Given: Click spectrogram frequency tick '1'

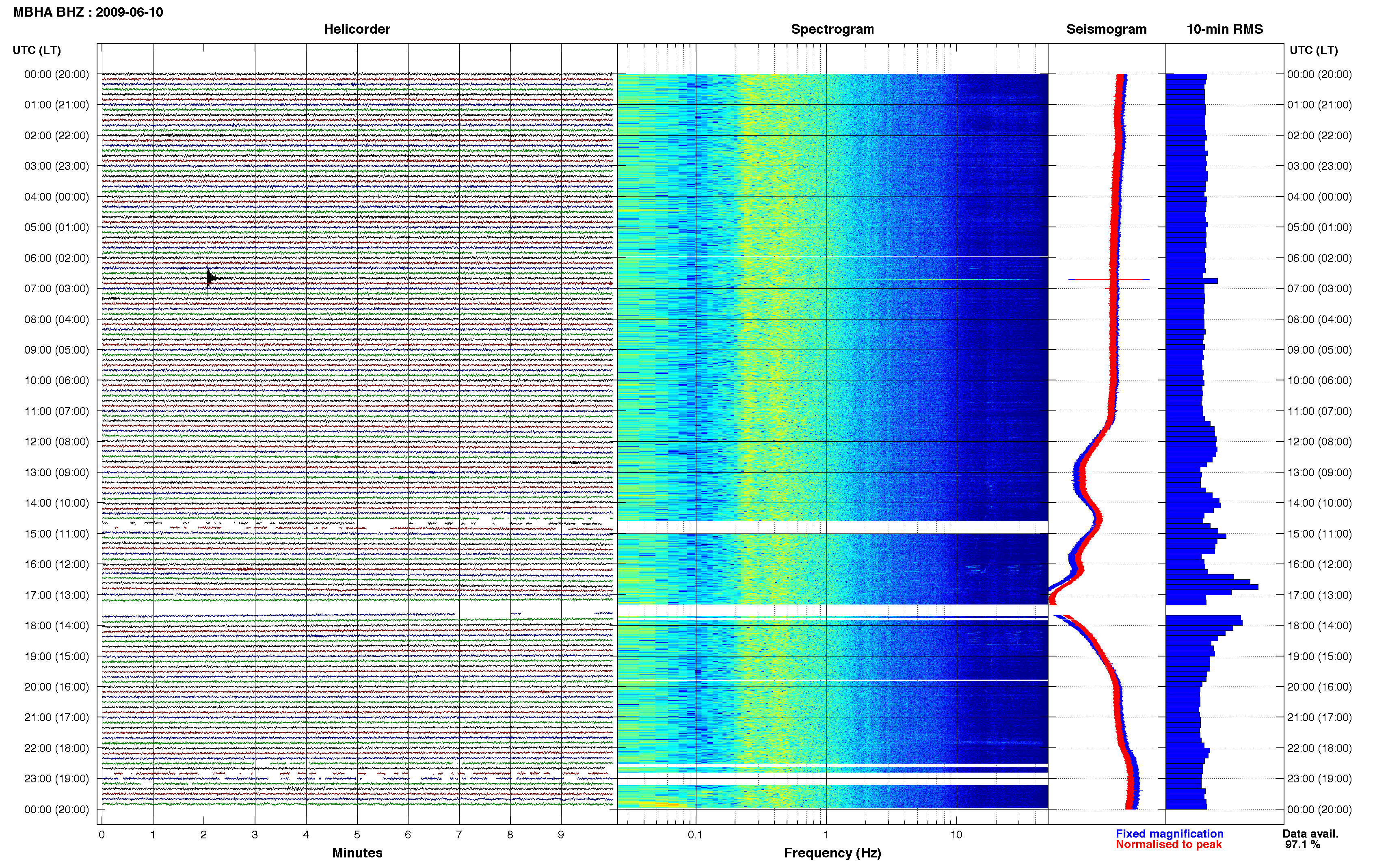Looking at the screenshot, I should coord(826,835).
